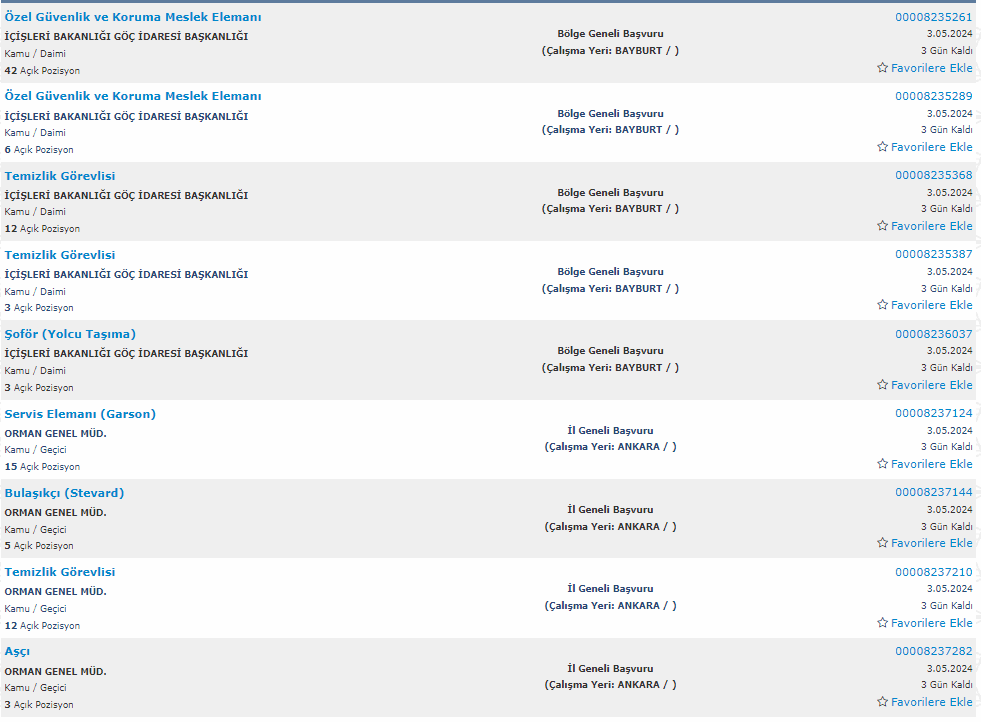Select the '6 Açık Pozisyon' text

[x=39, y=150]
